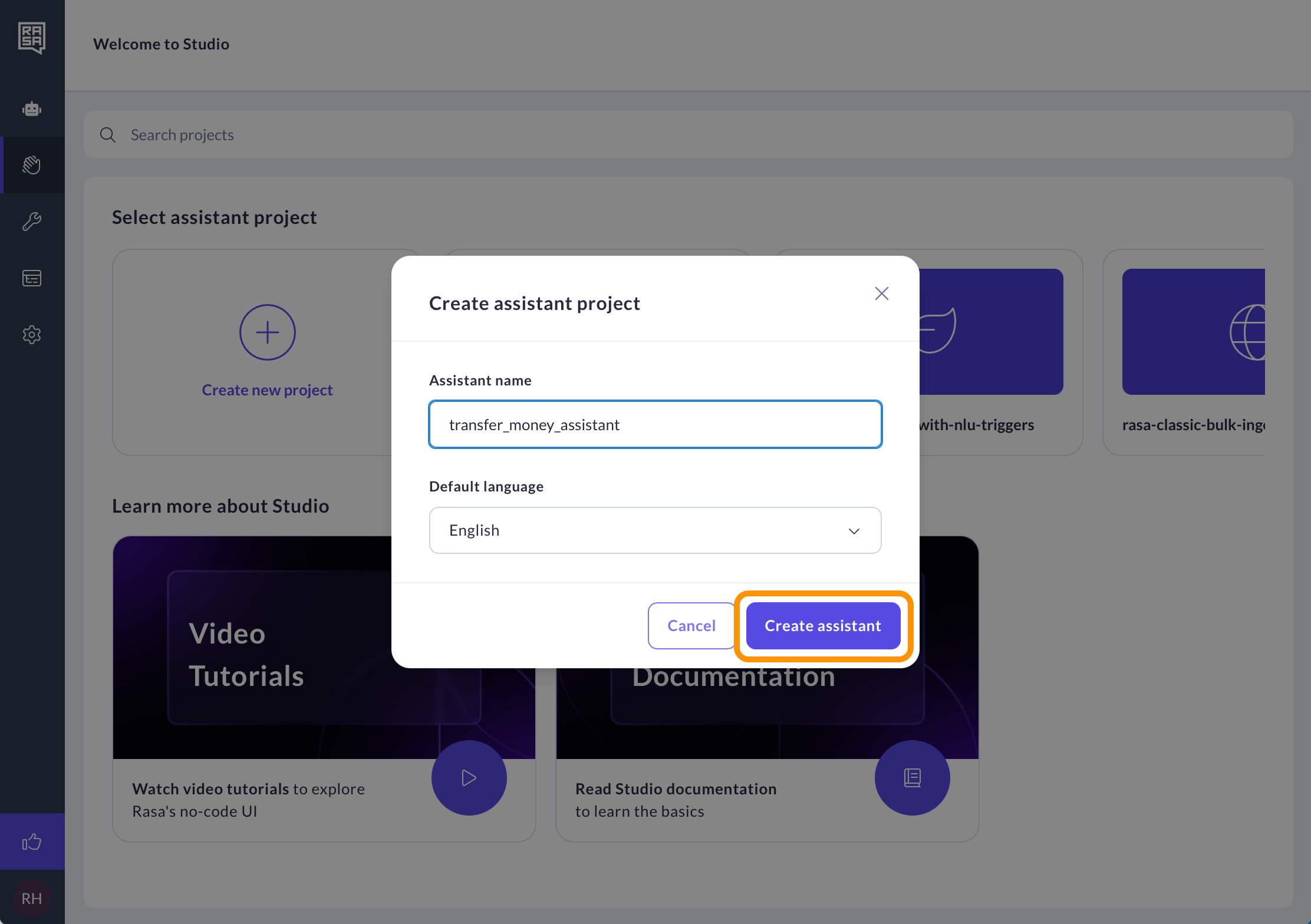Open the rasa-classic-bulk project thumbnail
The image size is (1311, 924).
1193,332
